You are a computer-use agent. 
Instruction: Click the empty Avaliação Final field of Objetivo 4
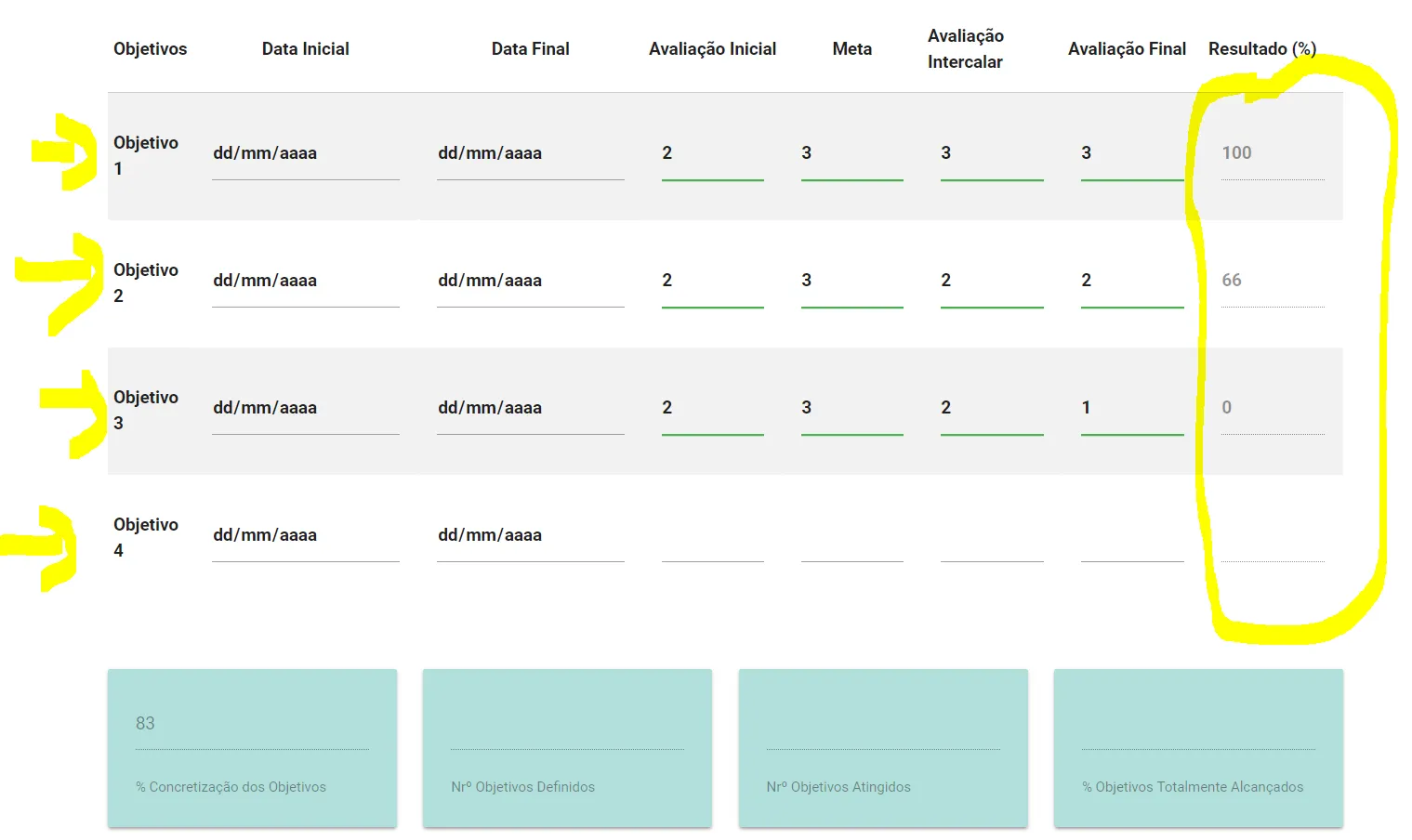(x=1131, y=537)
